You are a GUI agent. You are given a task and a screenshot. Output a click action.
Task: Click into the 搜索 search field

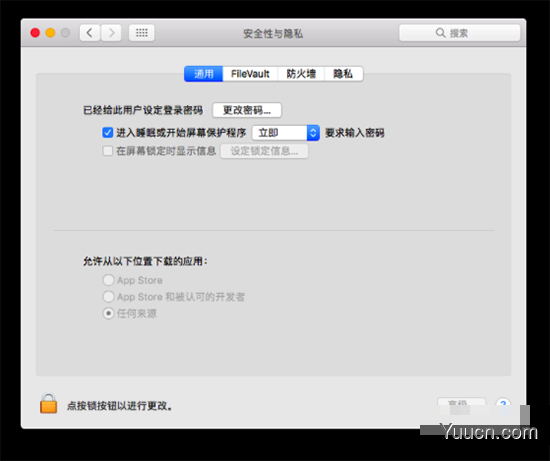460,33
